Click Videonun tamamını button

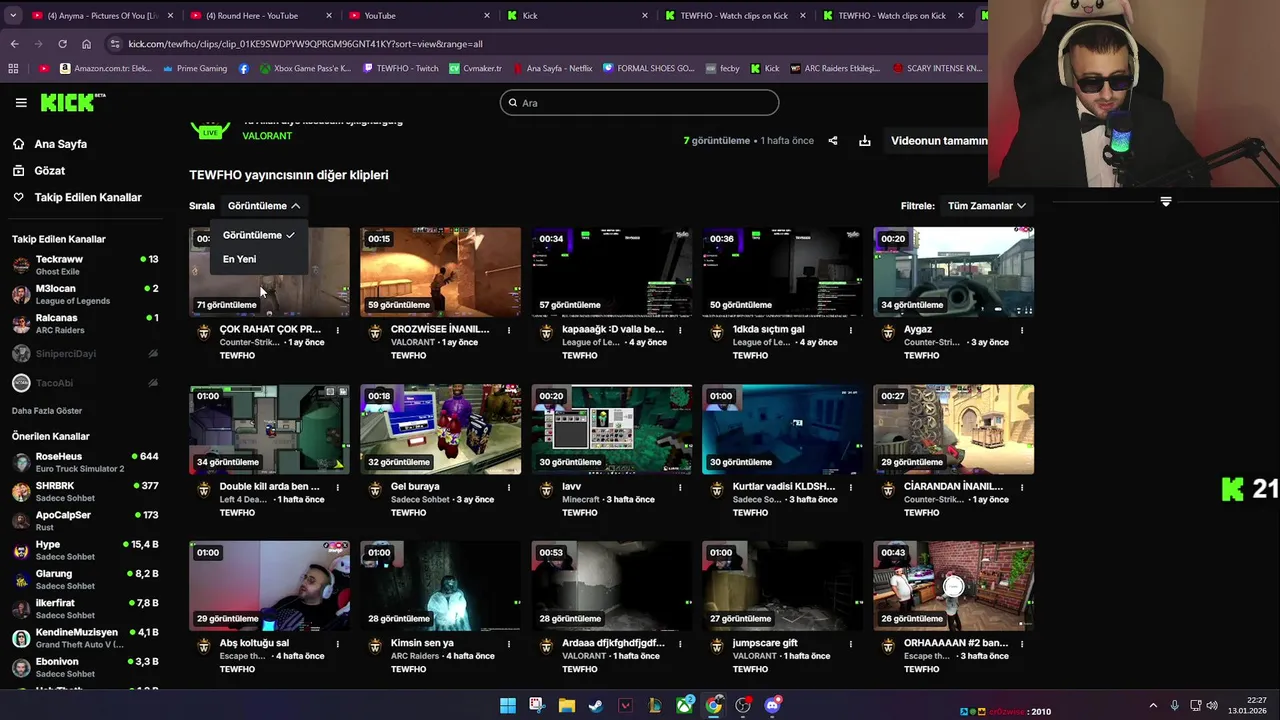tap(938, 141)
